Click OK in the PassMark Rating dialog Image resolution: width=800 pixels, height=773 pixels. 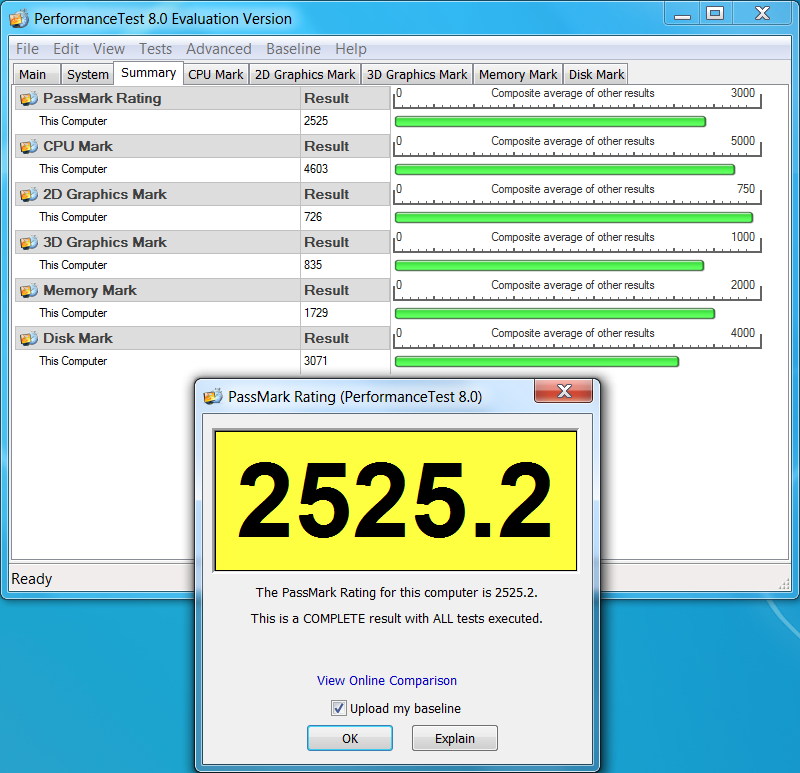click(x=350, y=738)
